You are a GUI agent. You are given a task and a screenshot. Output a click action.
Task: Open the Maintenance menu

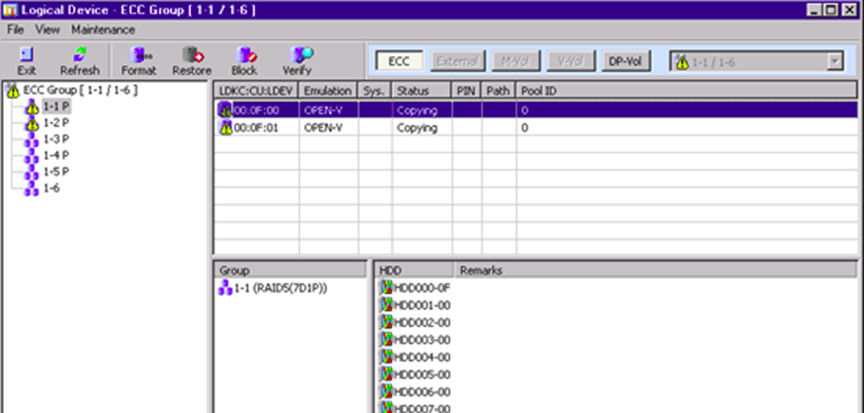pyautogui.click(x=102, y=30)
